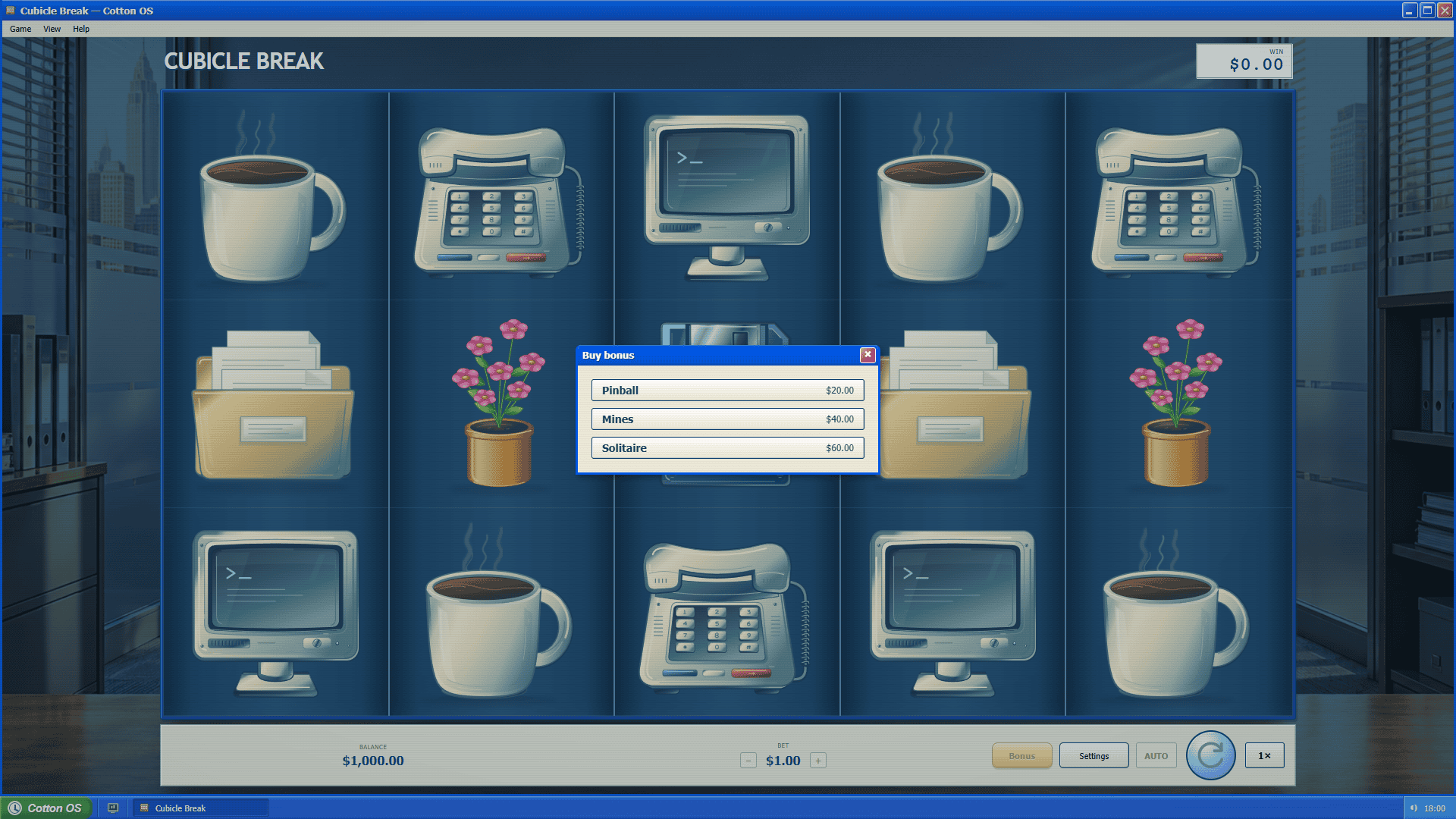This screenshot has width=1456, height=819.
Task: Increase the bet with the plus button
Action: (x=817, y=761)
